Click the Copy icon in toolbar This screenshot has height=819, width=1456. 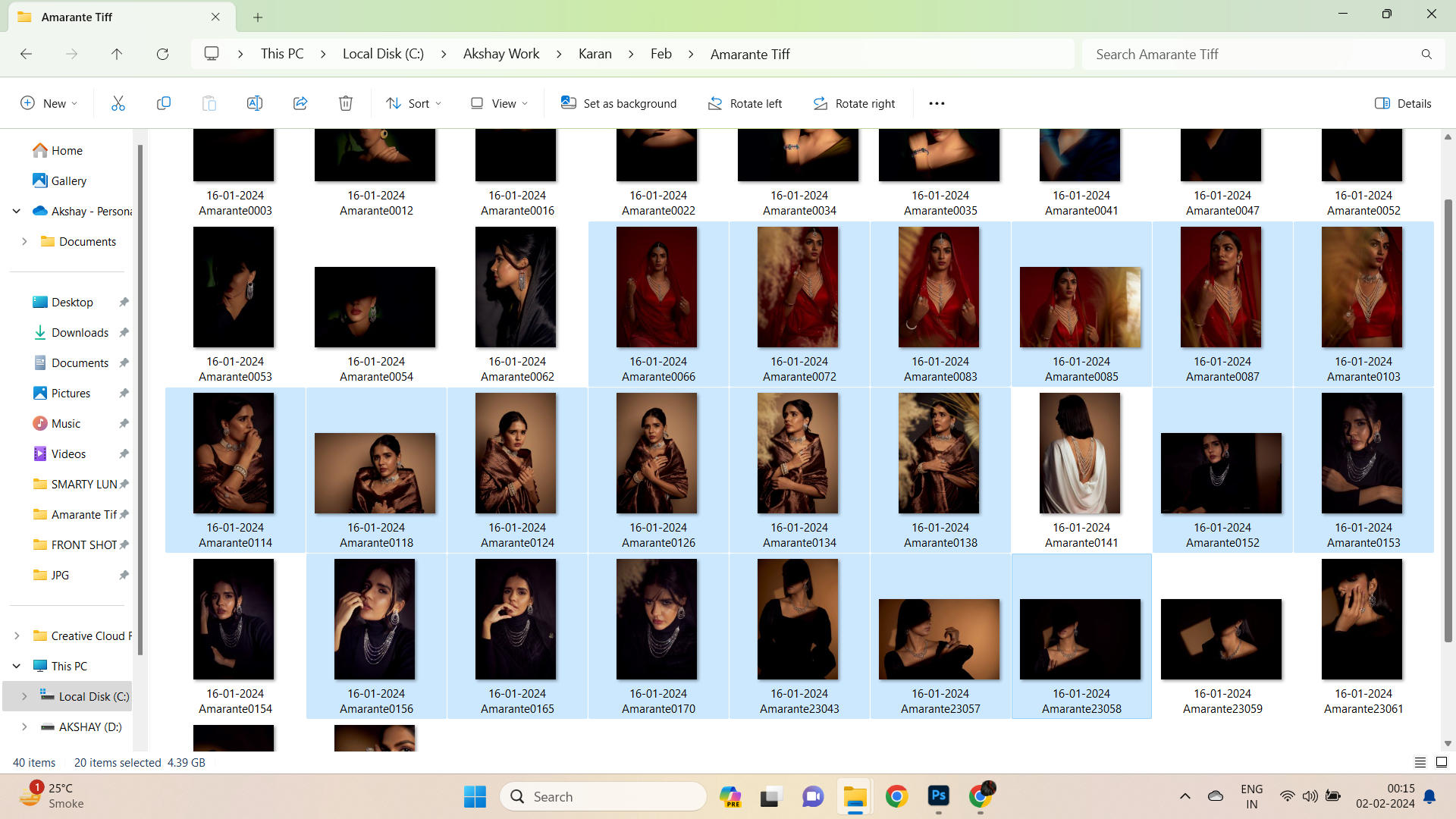tap(163, 103)
